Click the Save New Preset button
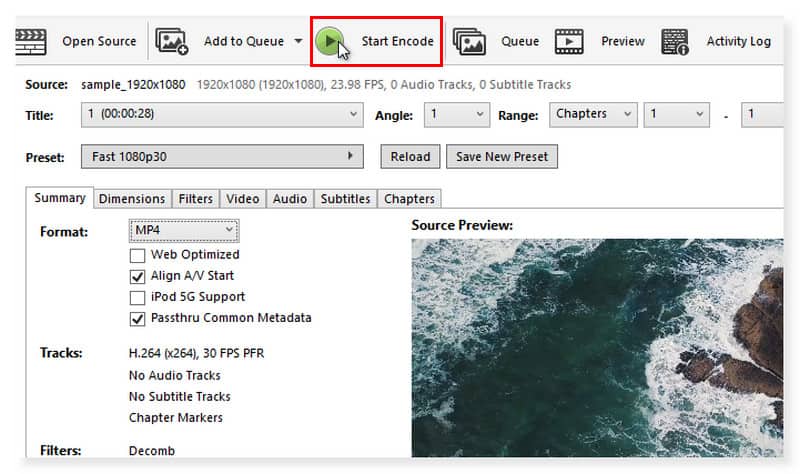This screenshot has width=800, height=474. pyautogui.click(x=503, y=157)
